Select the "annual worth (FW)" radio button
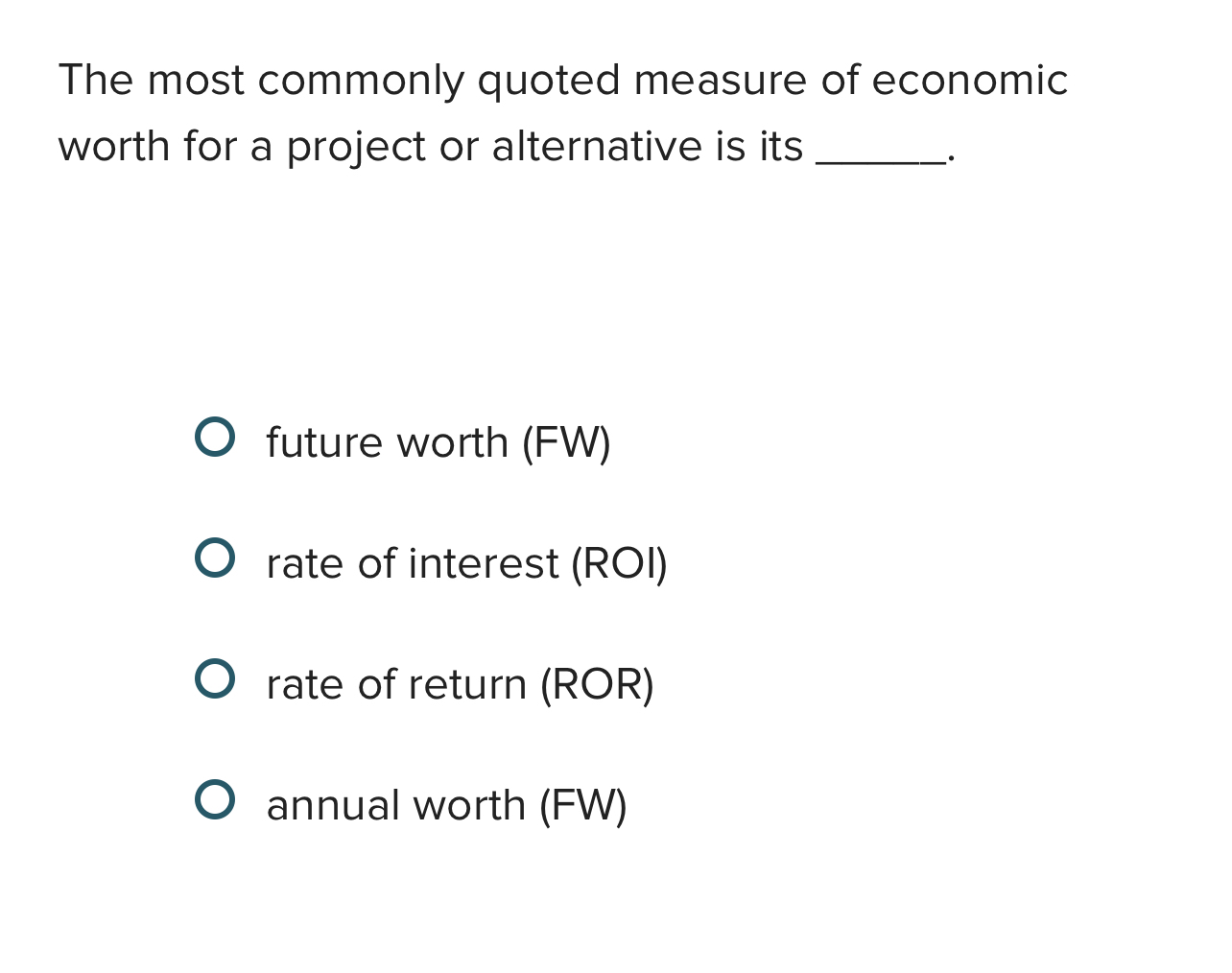1232x973 pixels. (x=216, y=800)
